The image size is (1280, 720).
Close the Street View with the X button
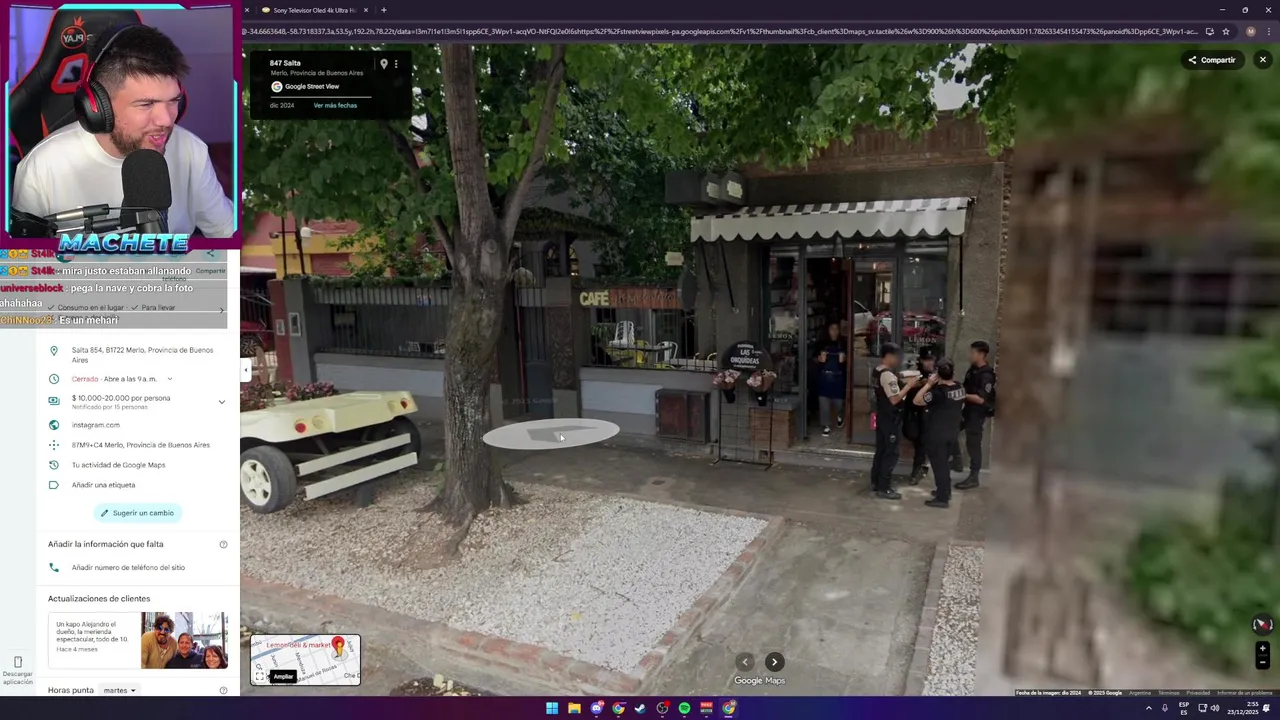pyautogui.click(x=1262, y=60)
